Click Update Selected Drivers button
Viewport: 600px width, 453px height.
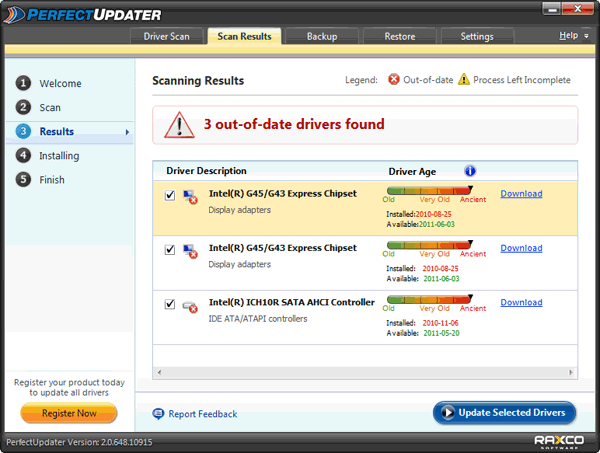tap(504, 412)
